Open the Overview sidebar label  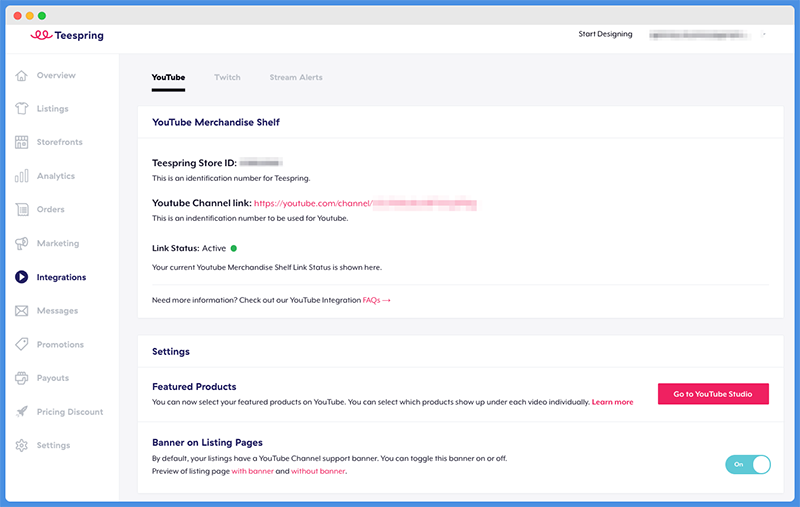point(56,75)
